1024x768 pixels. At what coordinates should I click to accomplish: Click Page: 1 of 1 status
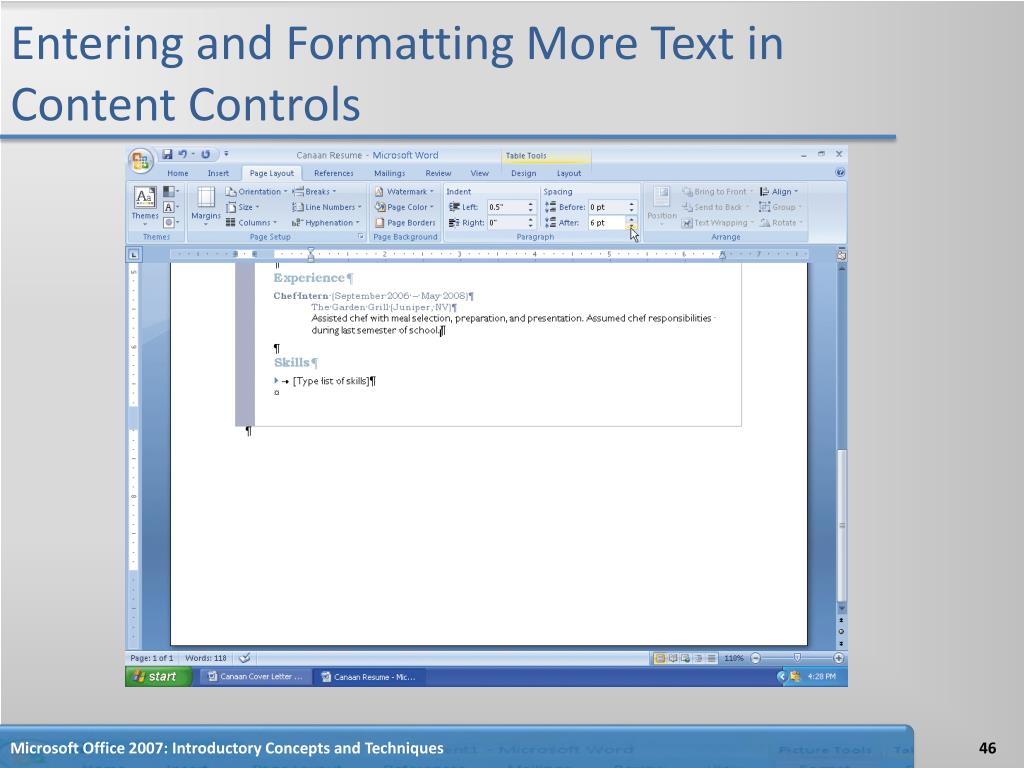[x=152, y=658]
